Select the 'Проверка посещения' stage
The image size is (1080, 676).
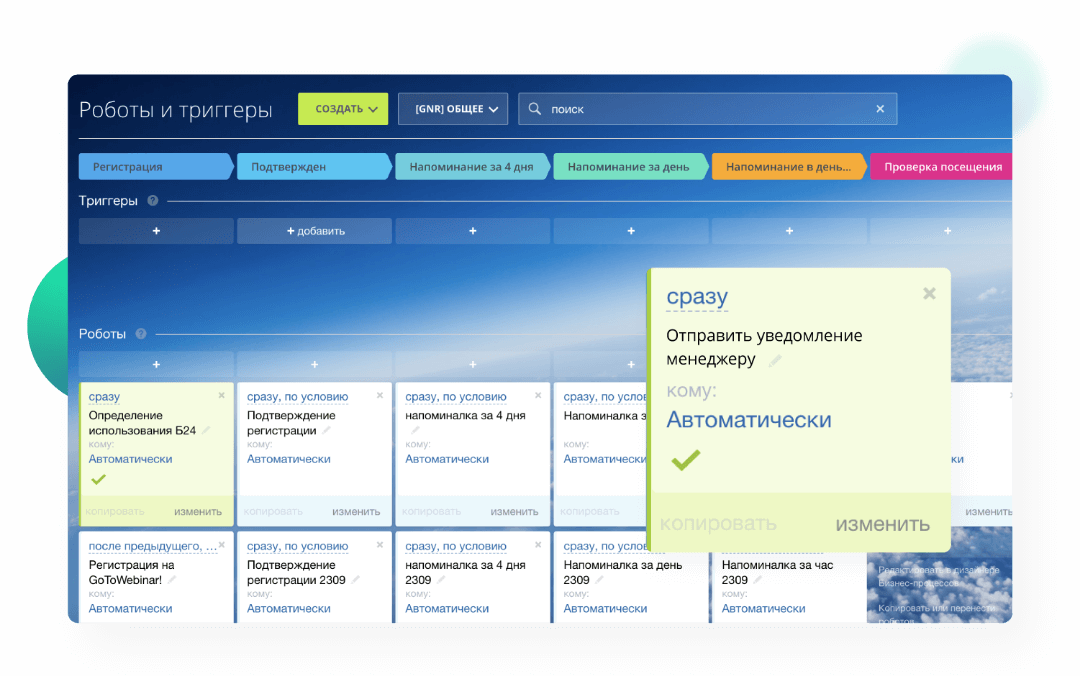click(x=941, y=167)
